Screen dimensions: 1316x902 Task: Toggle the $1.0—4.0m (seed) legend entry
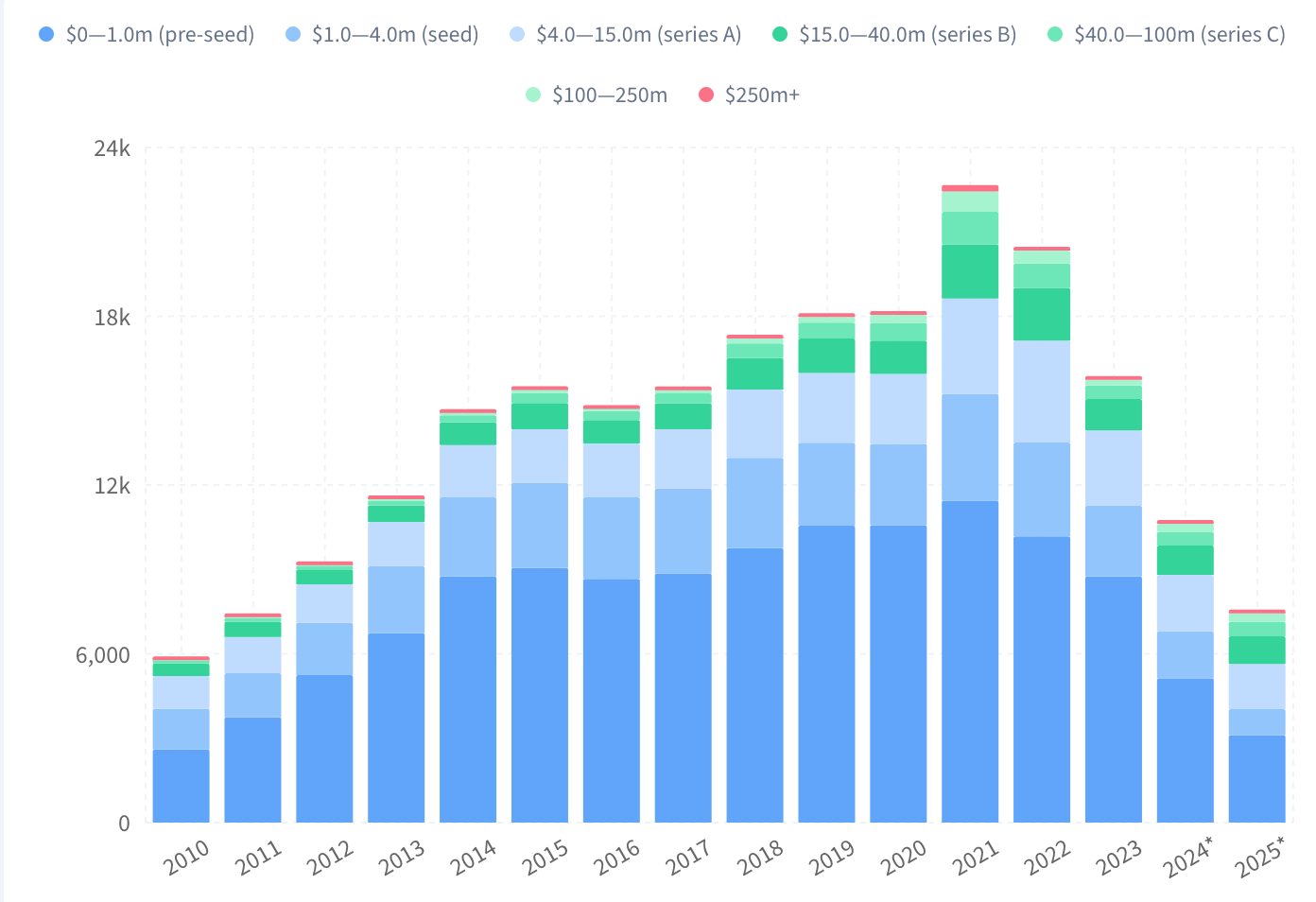tap(382, 35)
